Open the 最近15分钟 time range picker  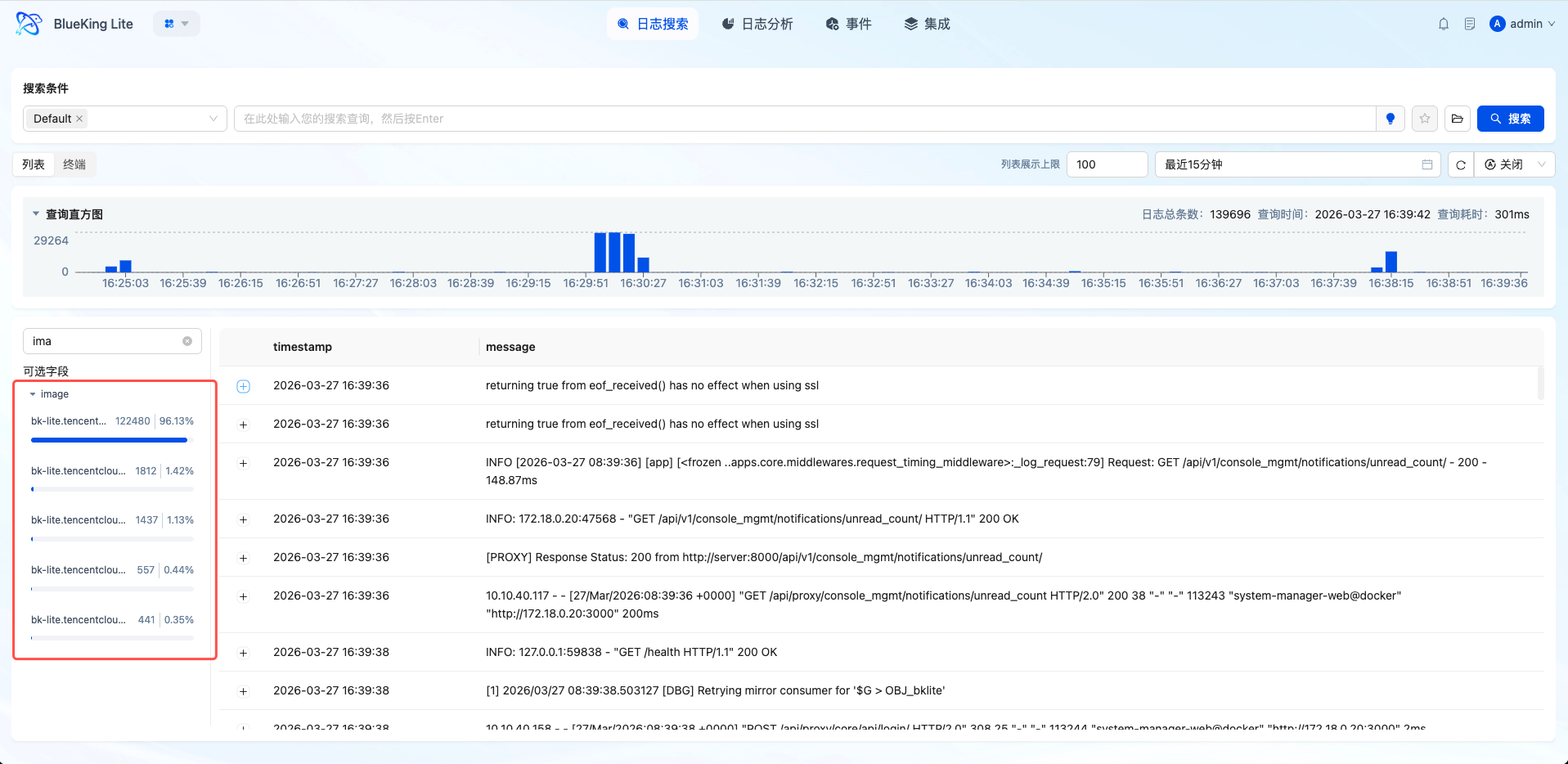click(x=1298, y=164)
